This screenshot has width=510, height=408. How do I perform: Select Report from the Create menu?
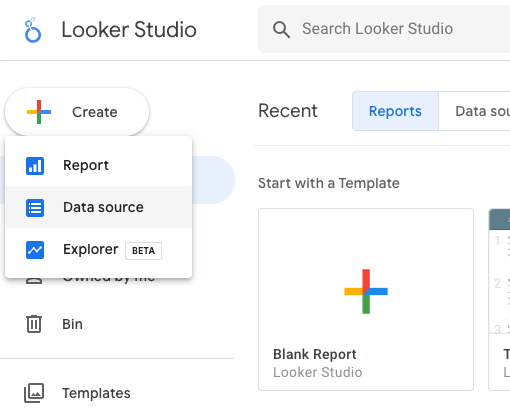pyautogui.click(x=99, y=165)
